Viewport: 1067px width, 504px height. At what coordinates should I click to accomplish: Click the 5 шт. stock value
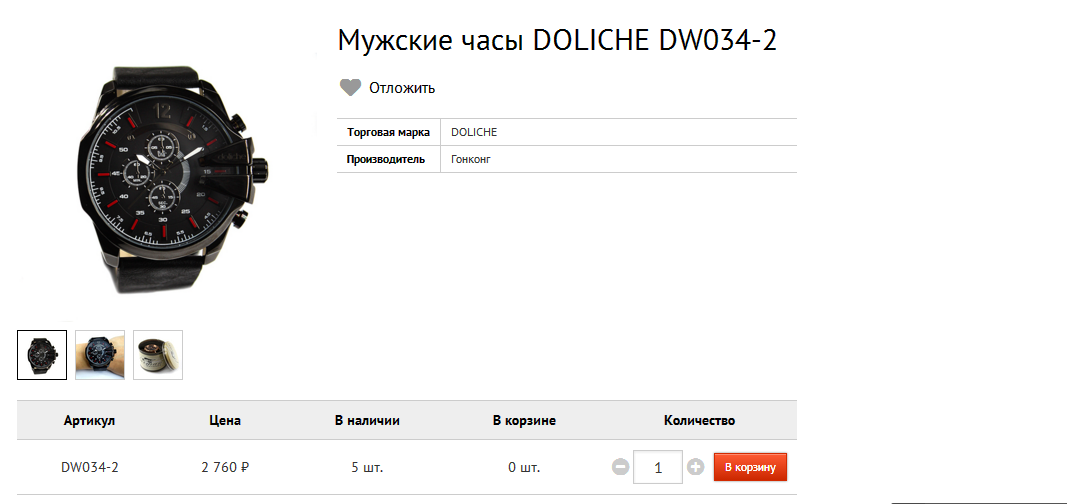(367, 467)
